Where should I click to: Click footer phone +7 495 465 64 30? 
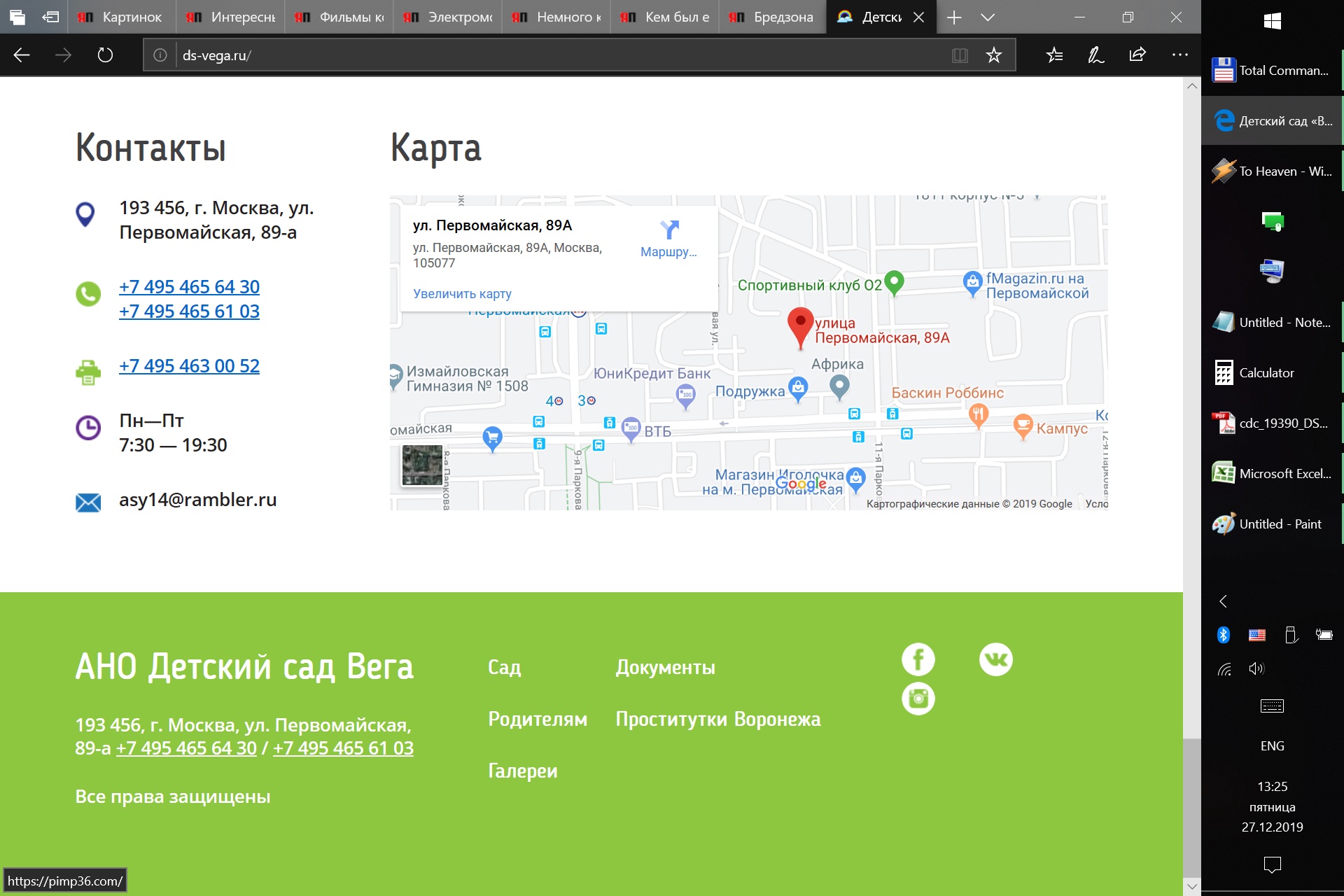point(186,748)
